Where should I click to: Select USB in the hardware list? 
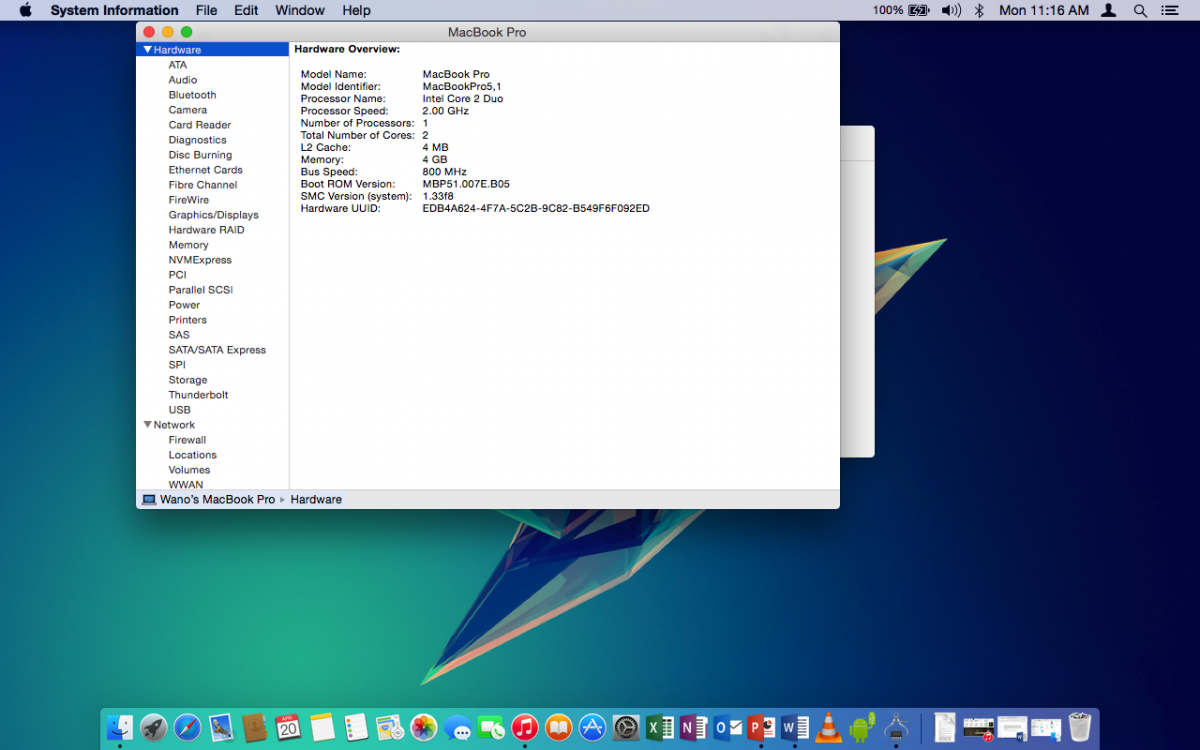point(179,410)
